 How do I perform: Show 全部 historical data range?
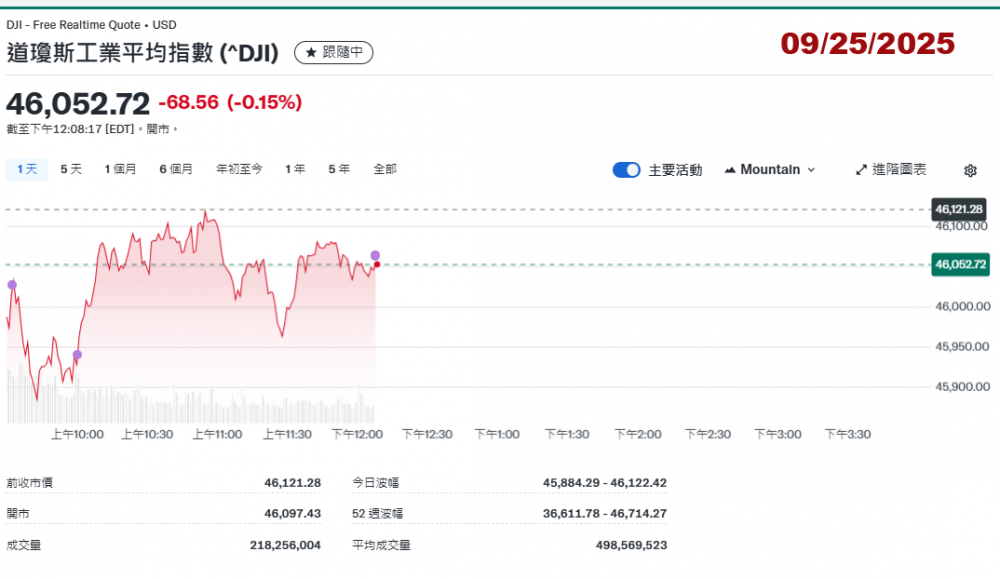point(385,169)
